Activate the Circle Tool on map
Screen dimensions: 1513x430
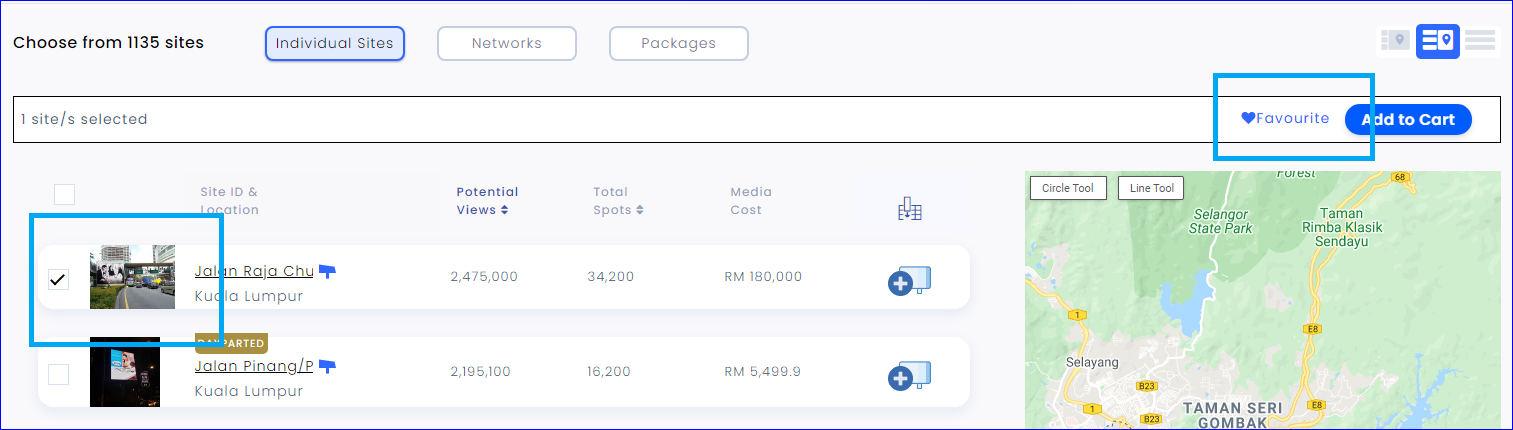click(1068, 188)
